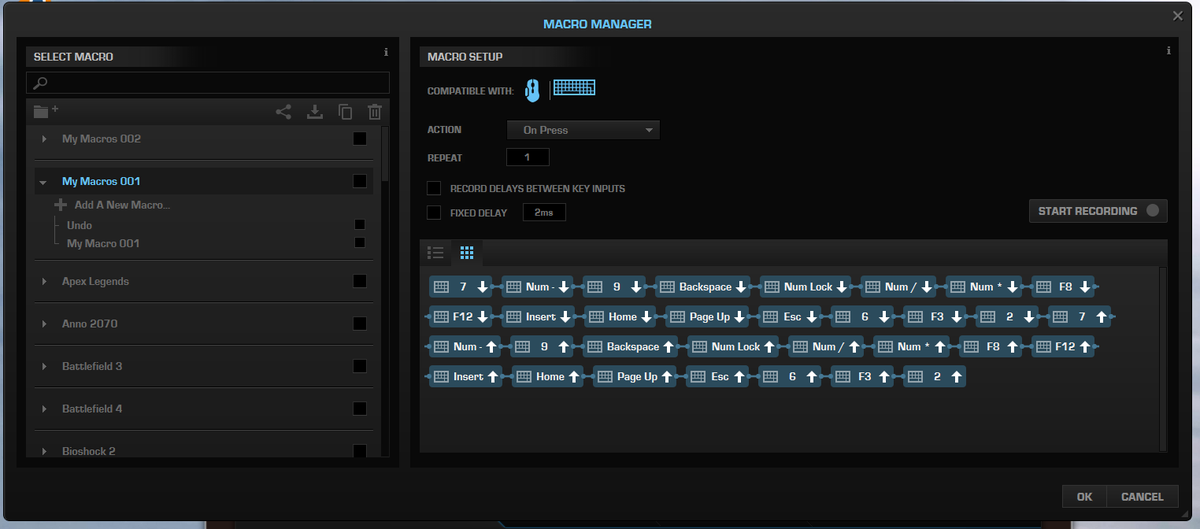Select 'F3' key up event

tap(864, 377)
